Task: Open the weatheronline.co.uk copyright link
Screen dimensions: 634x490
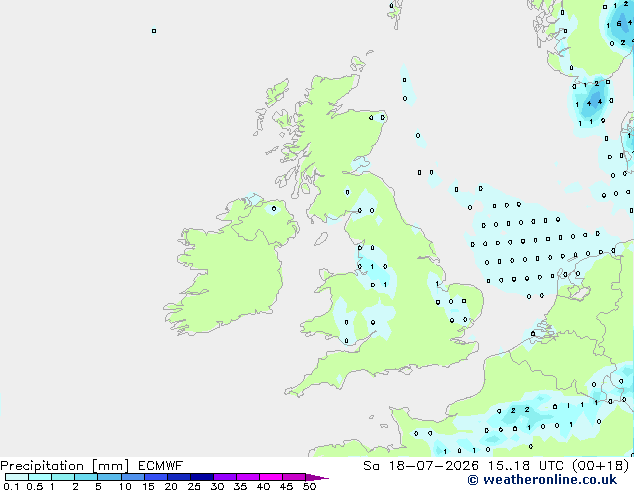Action: point(542,480)
